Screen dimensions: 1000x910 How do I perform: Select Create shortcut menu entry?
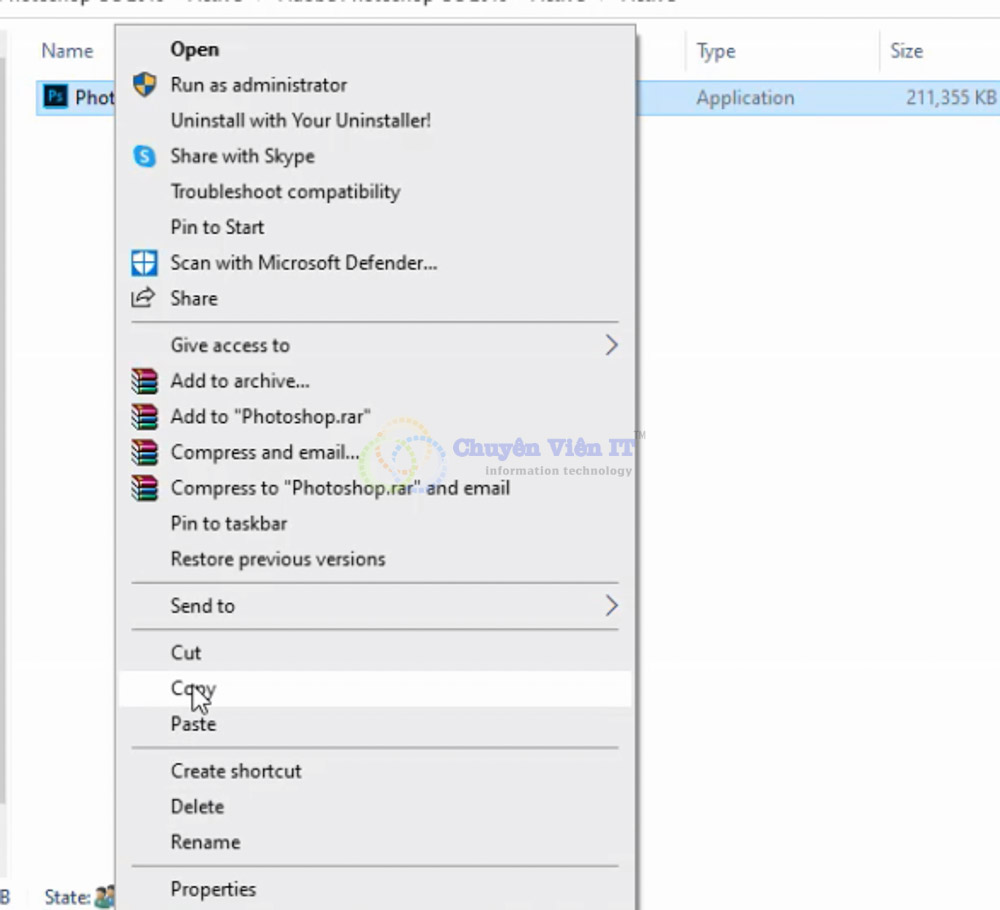point(236,771)
